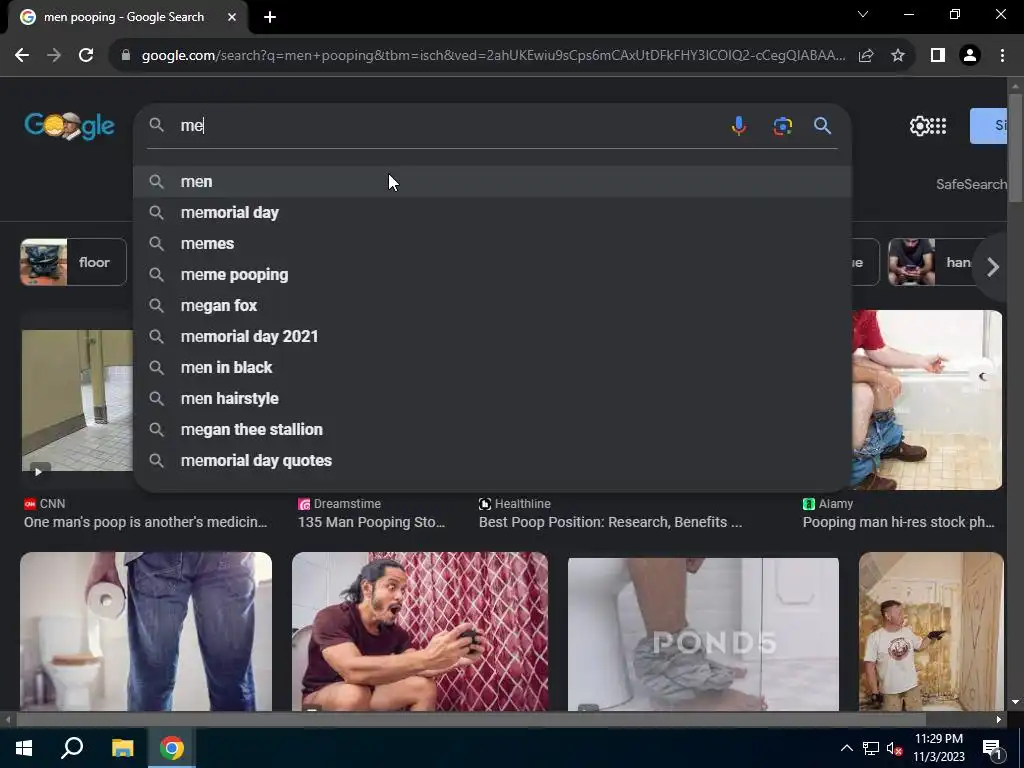The width and height of the screenshot is (1024, 768).
Task: Select the 'memorial day' suggestion
Action: point(492,213)
